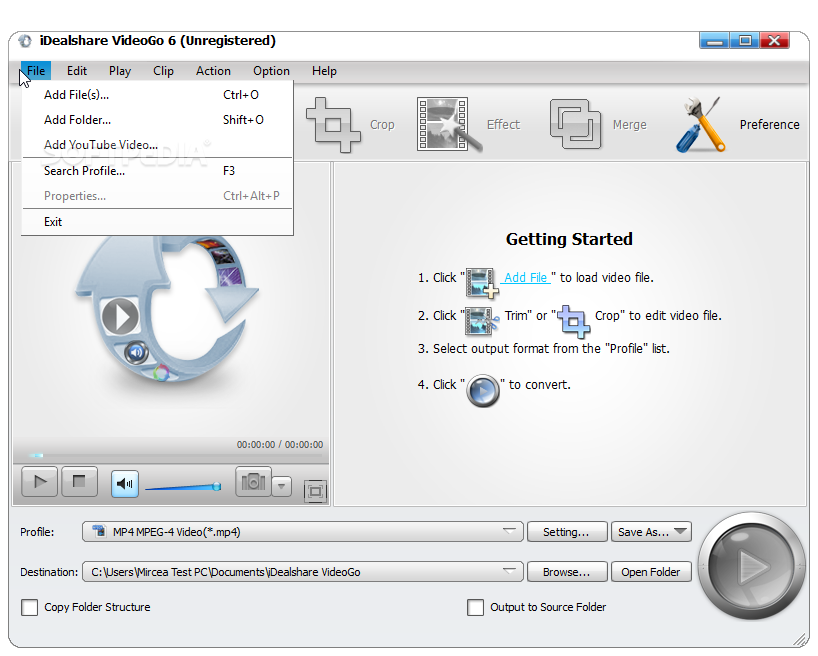Play the video preview
Viewport: 818px width, 656px height.
[x=39, y=482]
